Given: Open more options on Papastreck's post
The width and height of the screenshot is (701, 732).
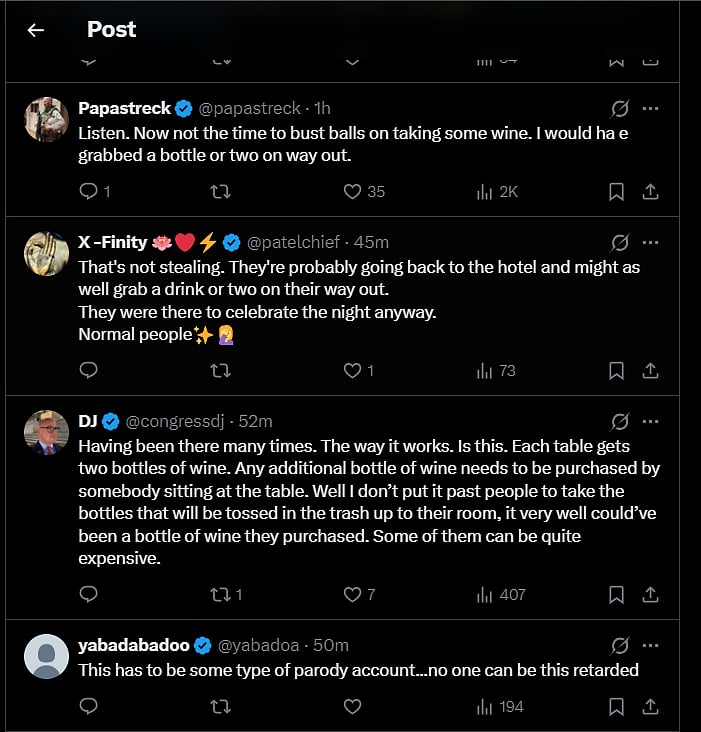Looking at the screenshot, I should click(x=650, y=108).
